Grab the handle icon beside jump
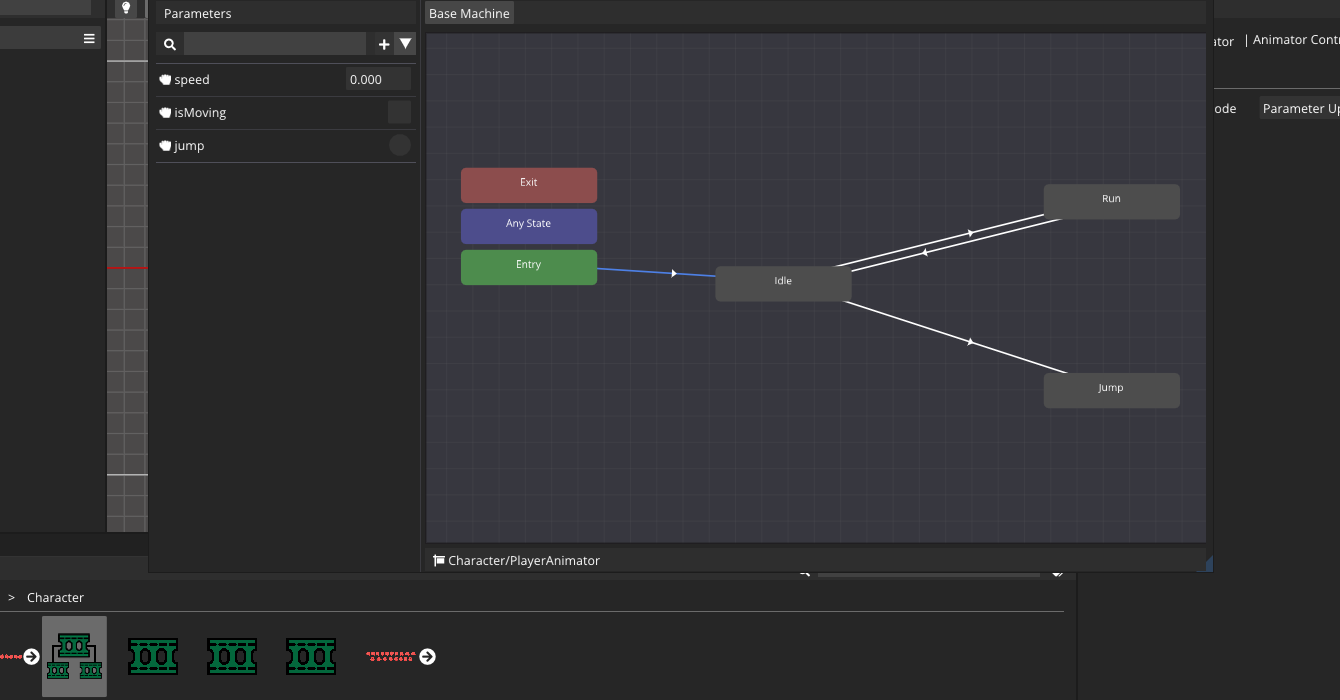The width and height of the screenshot is (1340, 700). click(x=165, y=146)
